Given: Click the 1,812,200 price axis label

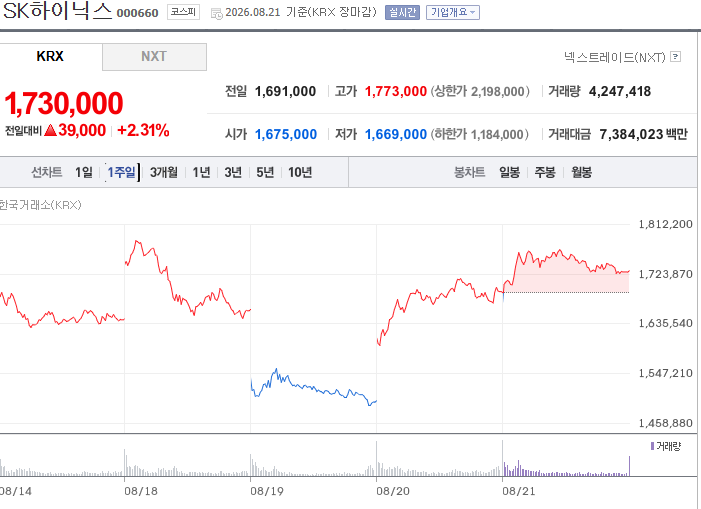Looking at the screenshot, I should click(x=665, y=224).
